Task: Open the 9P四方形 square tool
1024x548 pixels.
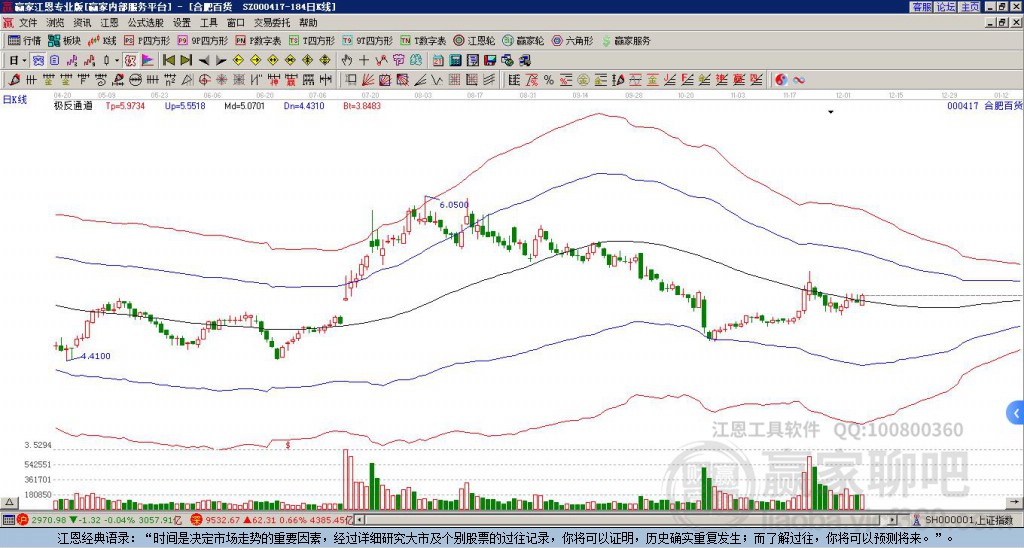Action: [x=202, y=40]
